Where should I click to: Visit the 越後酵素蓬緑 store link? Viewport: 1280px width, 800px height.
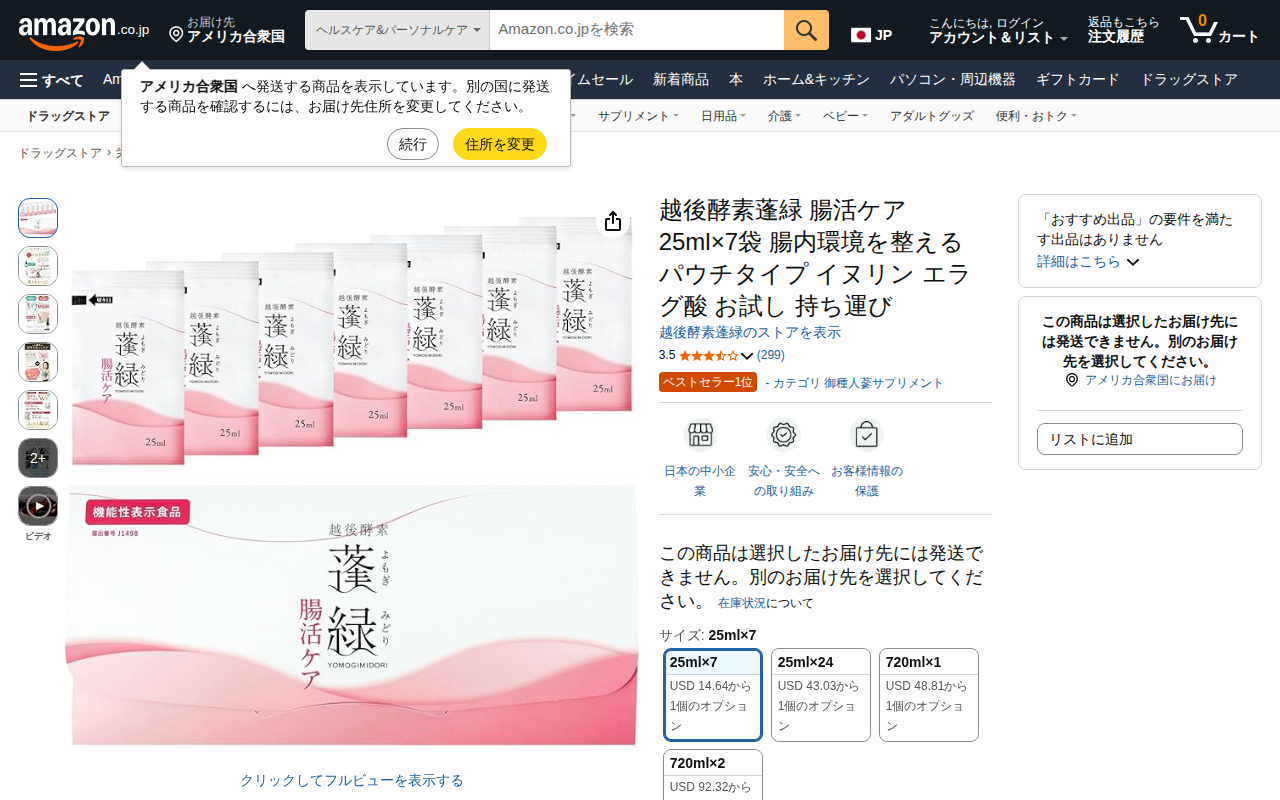pos(750,332)
